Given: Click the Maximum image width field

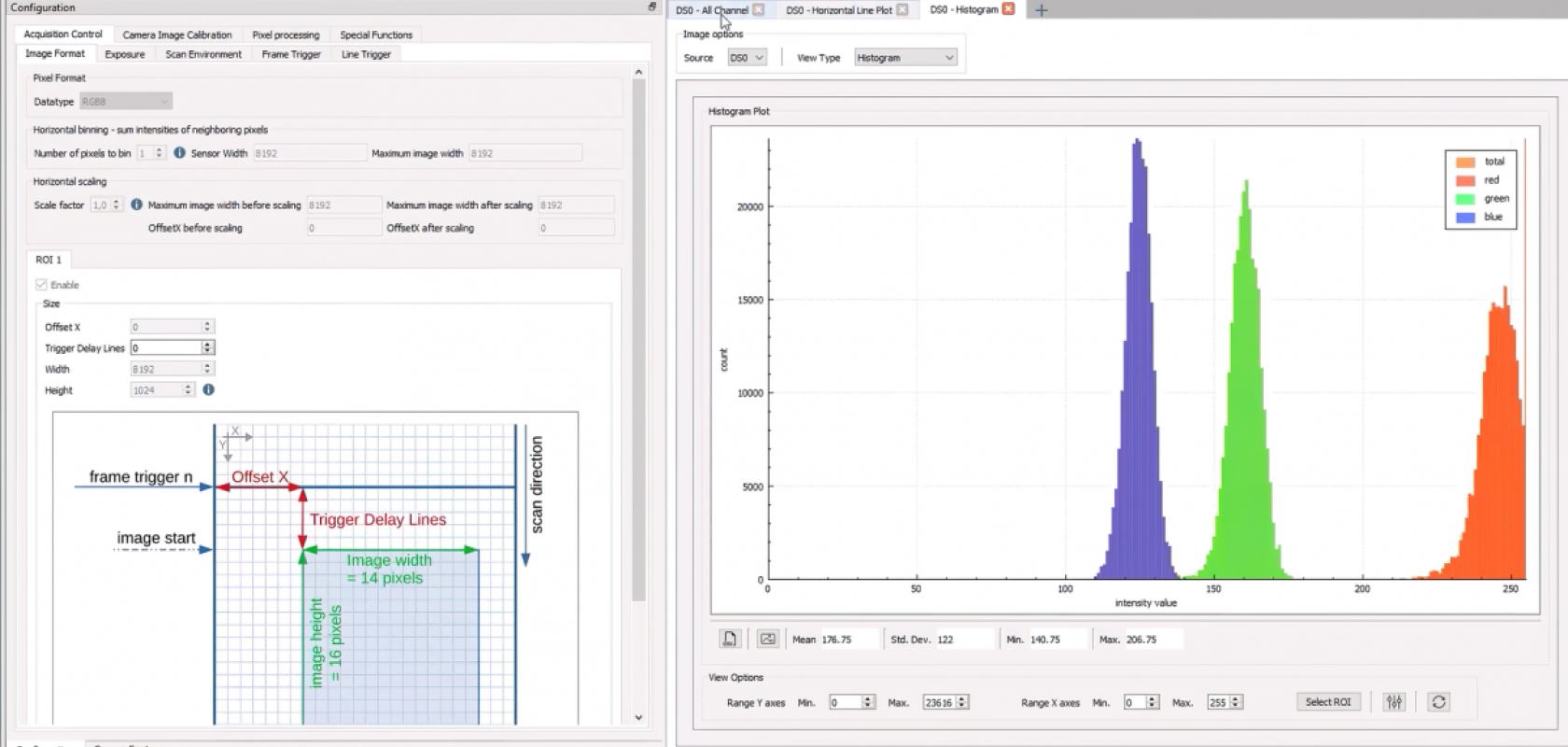Looking at the screenshot, I should [x=525, y=153].
